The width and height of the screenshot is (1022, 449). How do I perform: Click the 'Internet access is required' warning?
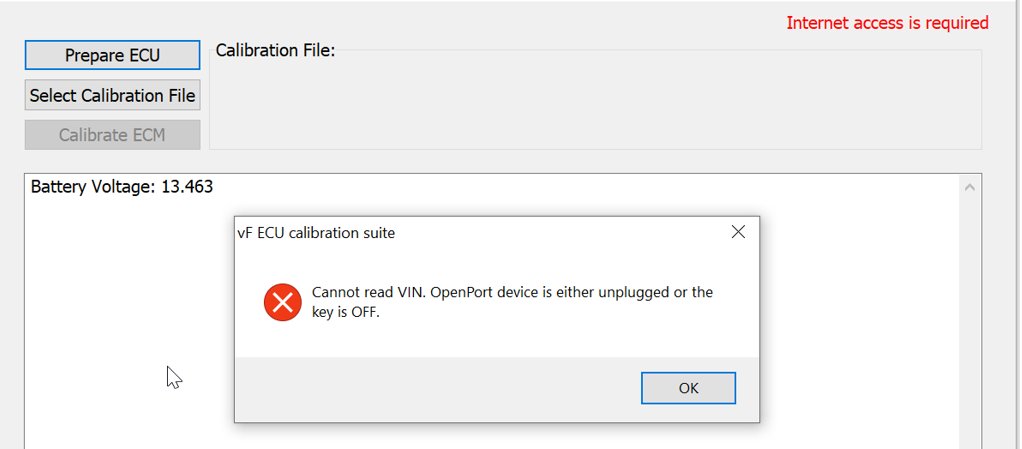887,23
